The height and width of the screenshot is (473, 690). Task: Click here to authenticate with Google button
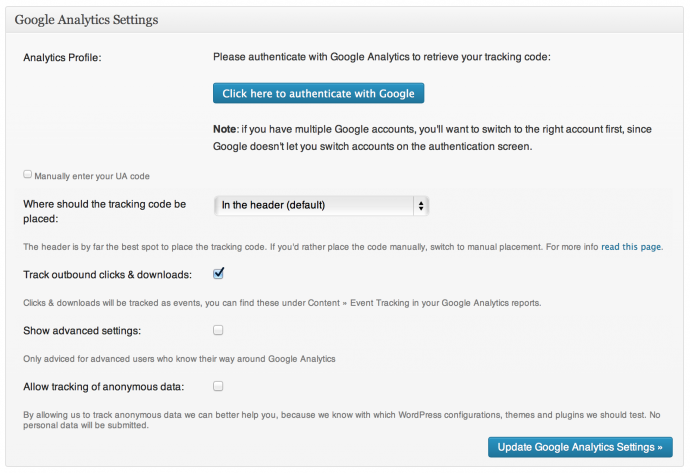318,93
